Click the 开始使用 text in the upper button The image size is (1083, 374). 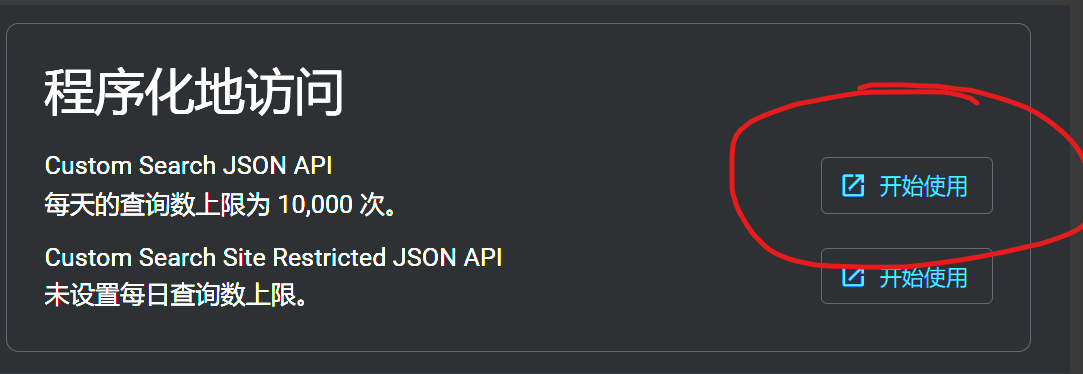923,187
